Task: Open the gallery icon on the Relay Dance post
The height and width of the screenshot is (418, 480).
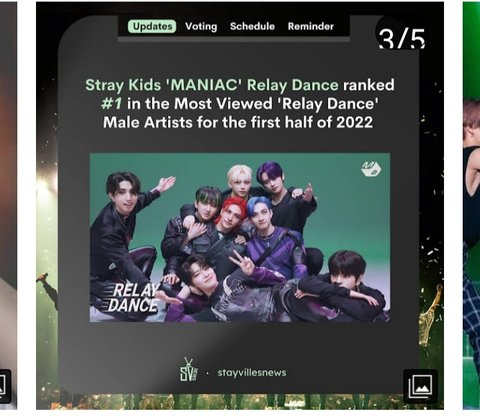Action: pos(420,386)
